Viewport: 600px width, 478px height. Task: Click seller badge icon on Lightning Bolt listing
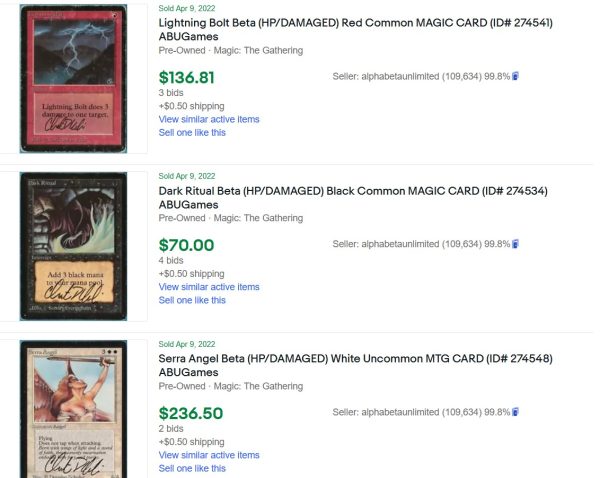[516, 76]
